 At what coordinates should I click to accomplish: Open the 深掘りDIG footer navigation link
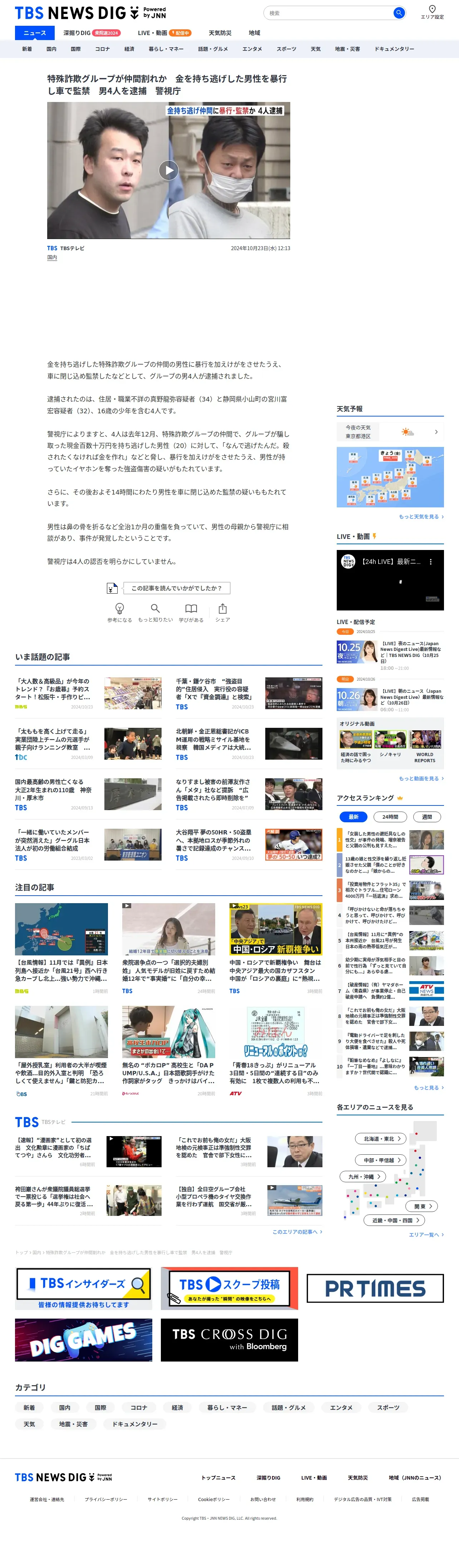[x=268, y=1477]
